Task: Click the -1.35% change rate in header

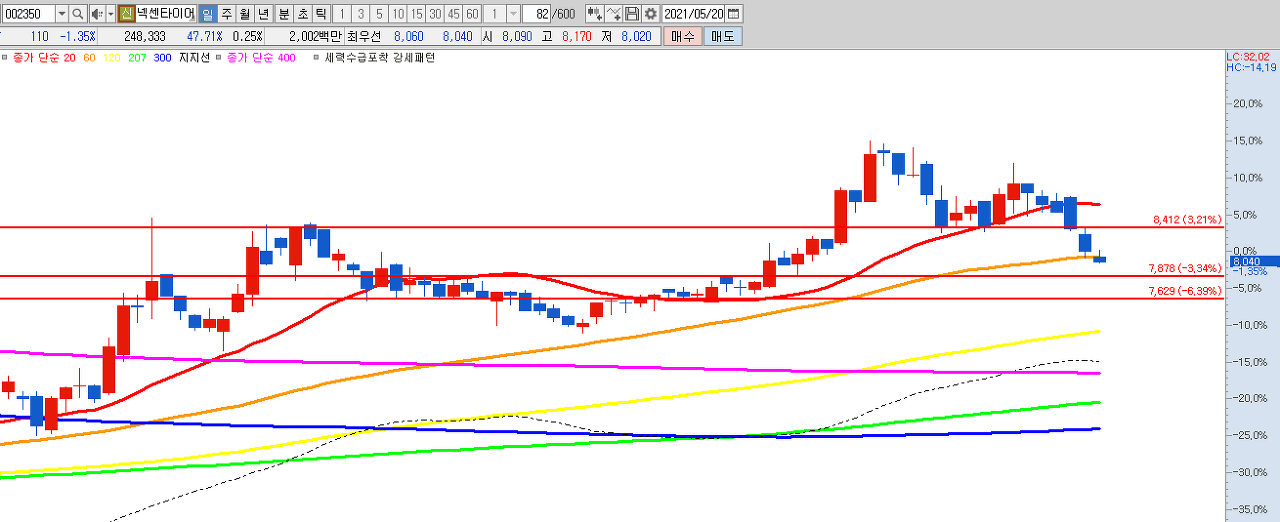Action: (77, 36)
